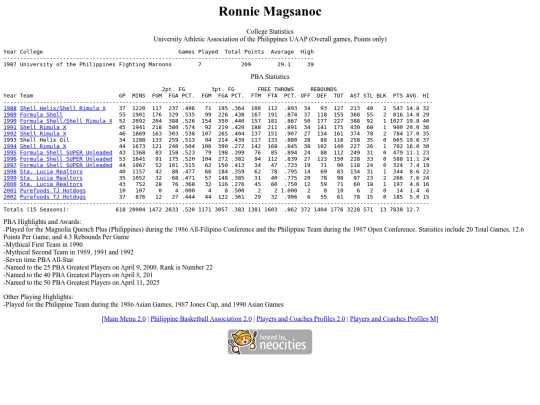This screenshot has height=405, width=540.
Task: Open Players and Coaches Profiles M
Action: 393,319
